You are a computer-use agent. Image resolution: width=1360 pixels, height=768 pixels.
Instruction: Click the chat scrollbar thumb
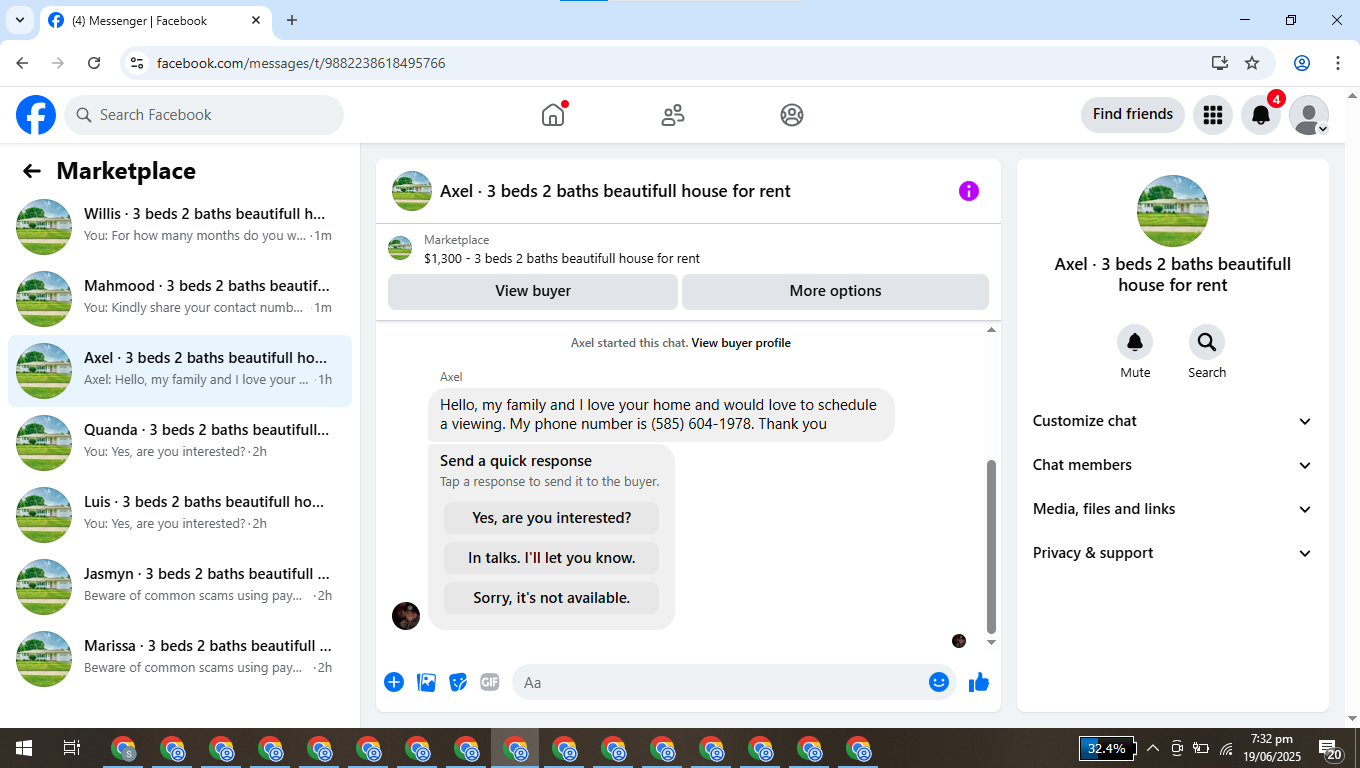(x=992, y=546)
